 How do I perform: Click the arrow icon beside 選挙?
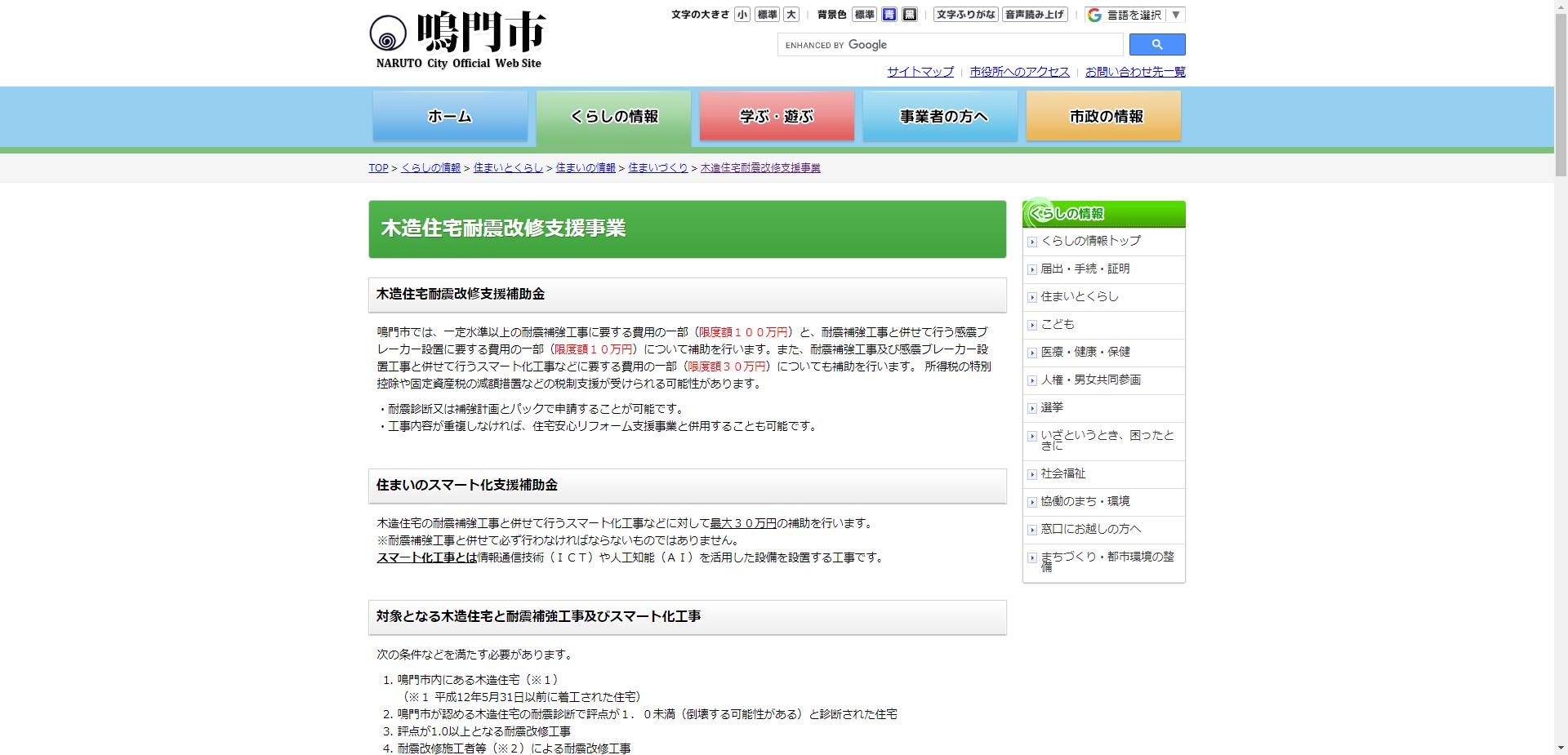[x=1031, y=407]
